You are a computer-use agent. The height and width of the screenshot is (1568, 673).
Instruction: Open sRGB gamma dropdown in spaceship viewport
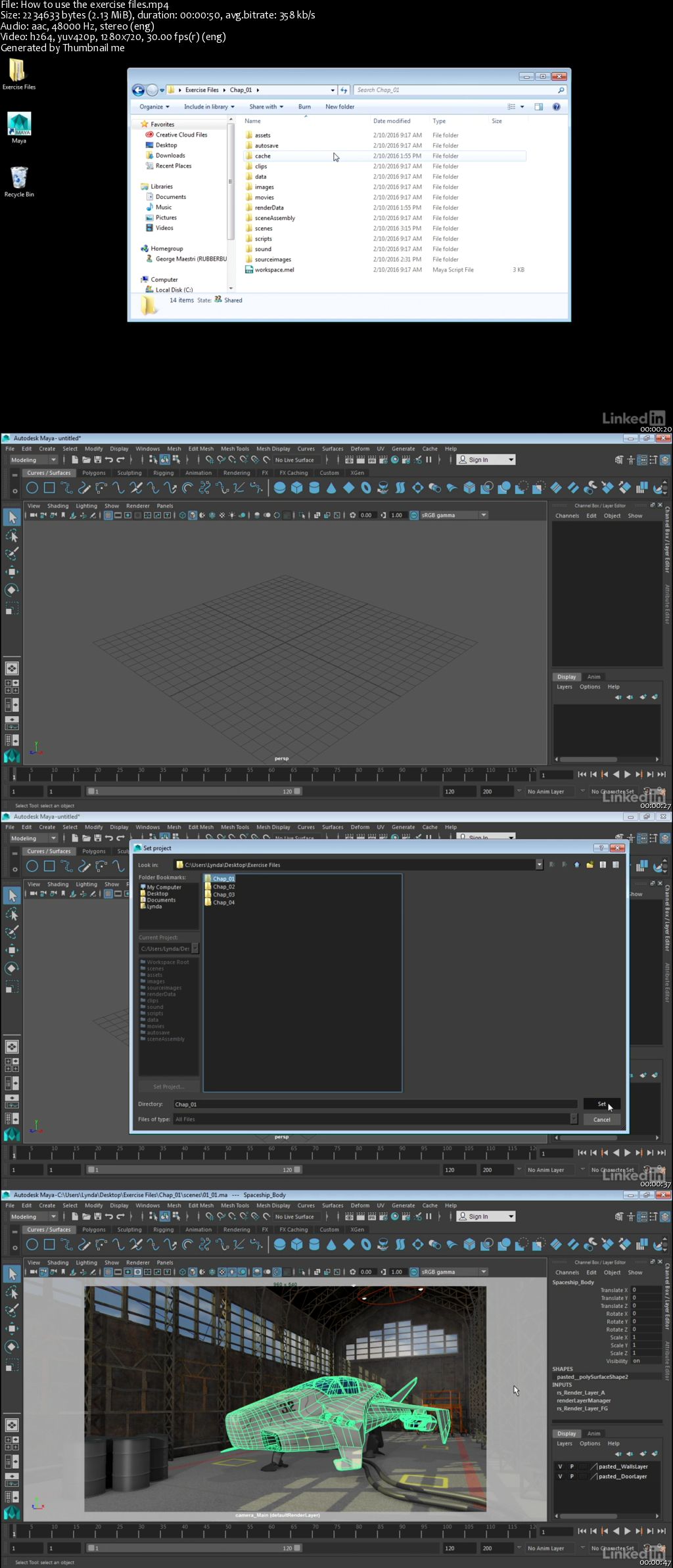453,1272
